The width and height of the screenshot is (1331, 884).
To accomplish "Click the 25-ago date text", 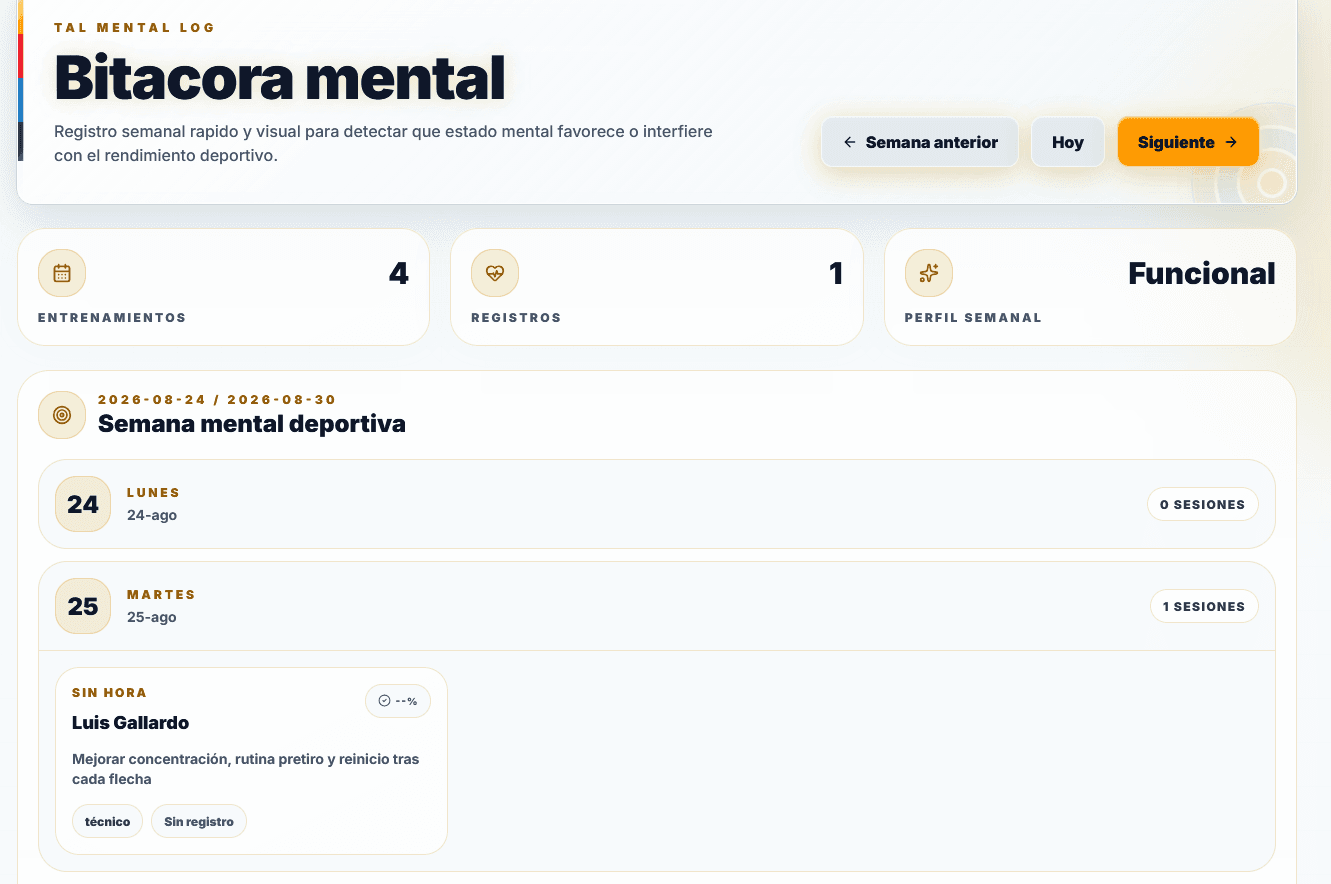I will [x=152, y=617].
